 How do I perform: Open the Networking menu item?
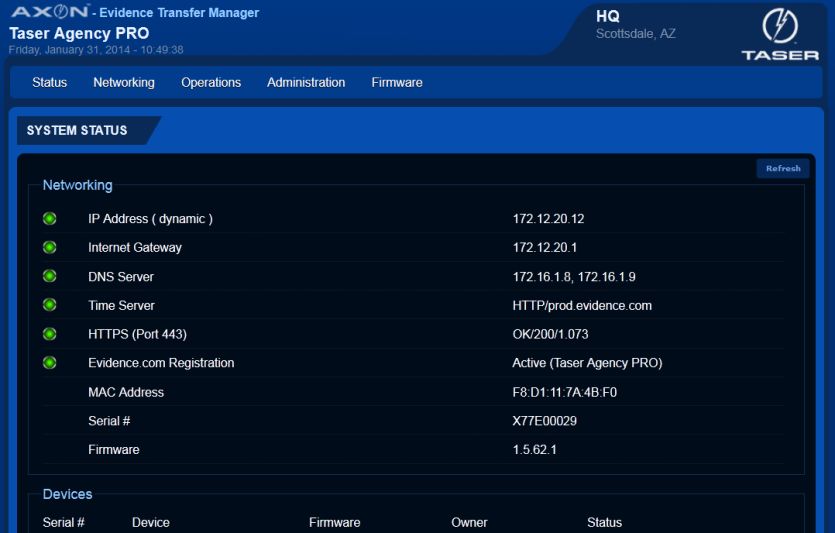(x=124, y=83)
